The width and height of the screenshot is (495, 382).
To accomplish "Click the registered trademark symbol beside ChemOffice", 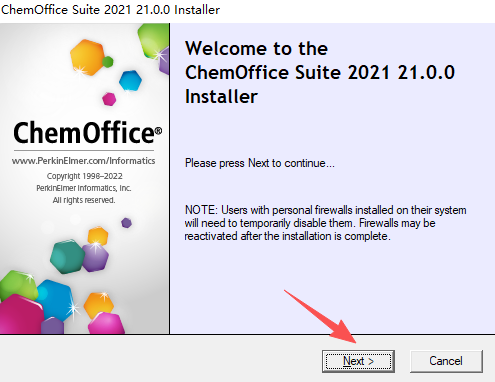I will pyautogui.click(x=159, y=131).
